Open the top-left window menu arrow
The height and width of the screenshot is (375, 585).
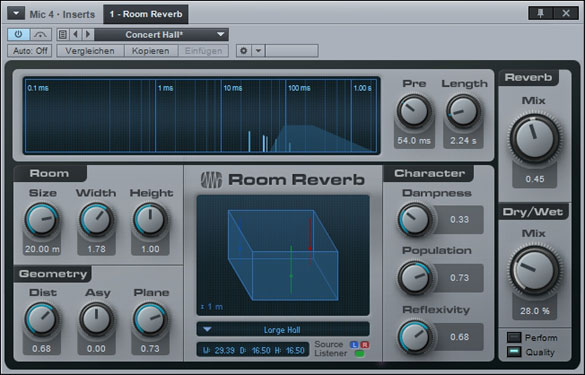(x=16, y=13)
